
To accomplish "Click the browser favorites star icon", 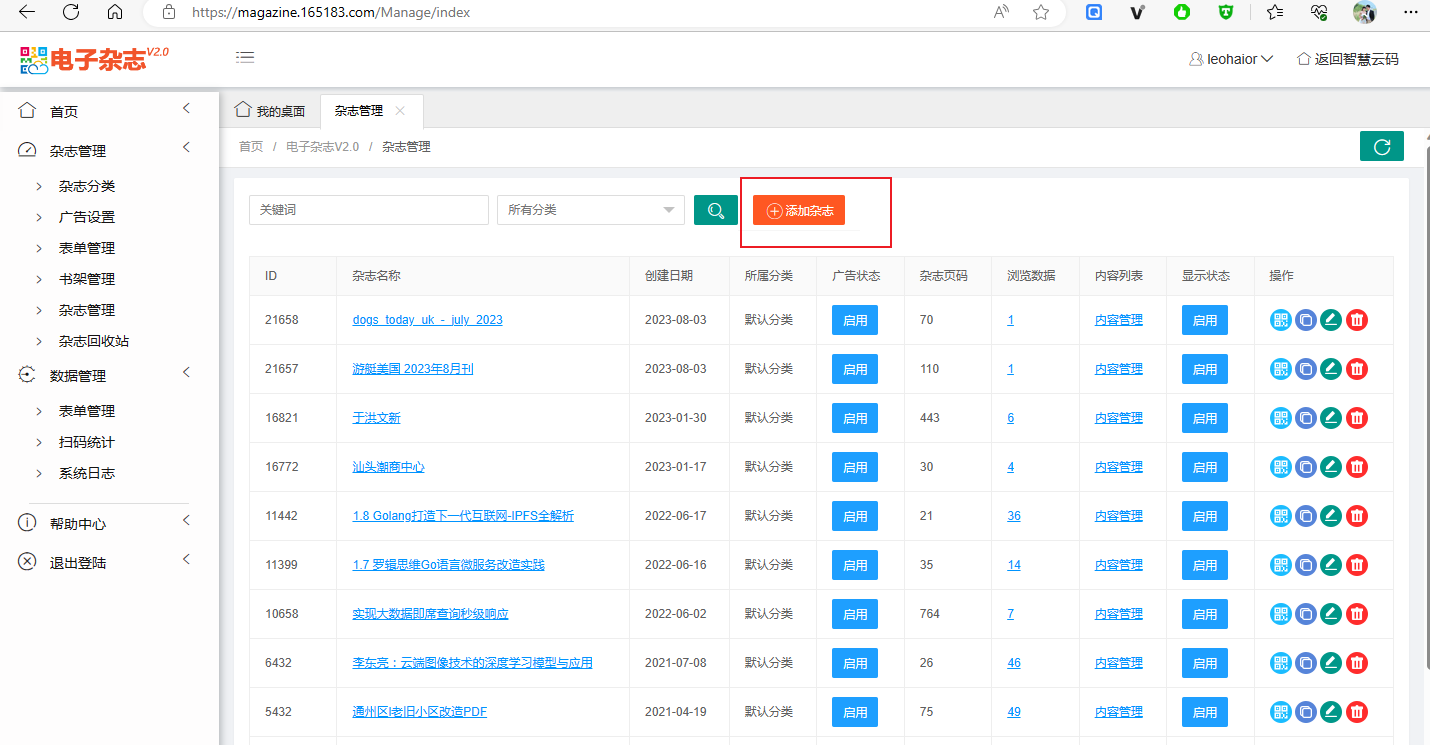I will 1041,12.
